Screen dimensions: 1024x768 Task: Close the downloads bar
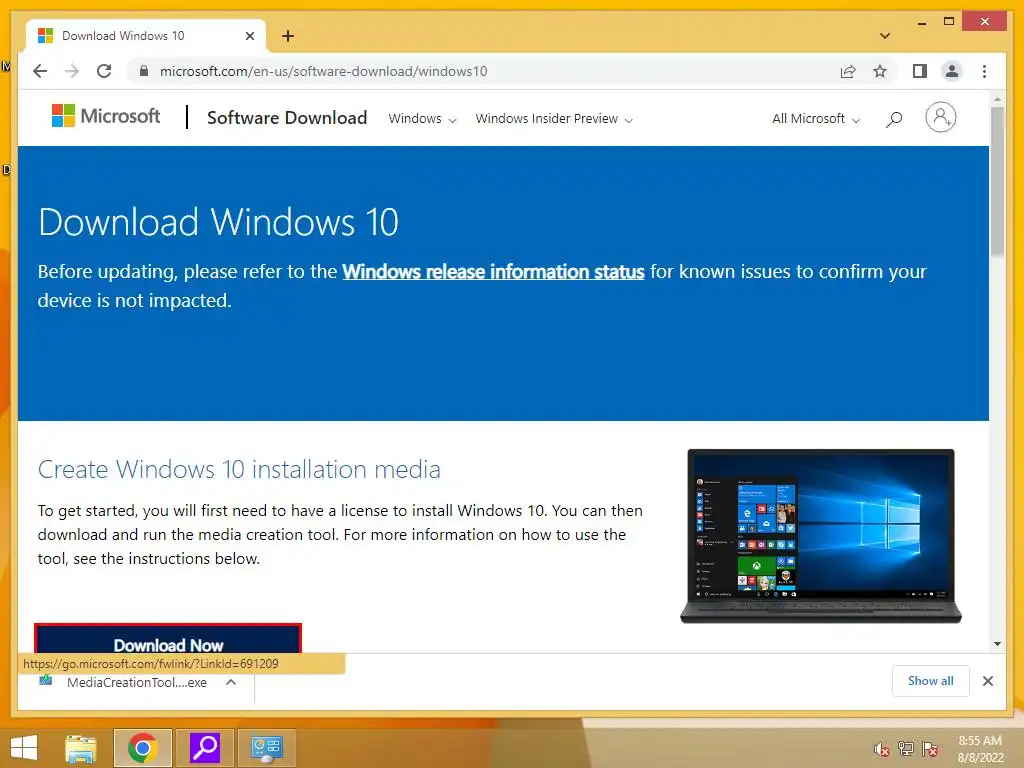click(987, 681)
